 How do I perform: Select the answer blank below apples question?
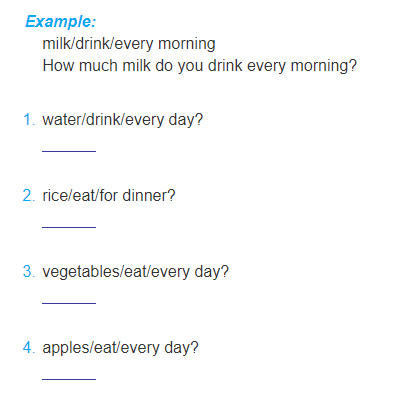(69, 379)
